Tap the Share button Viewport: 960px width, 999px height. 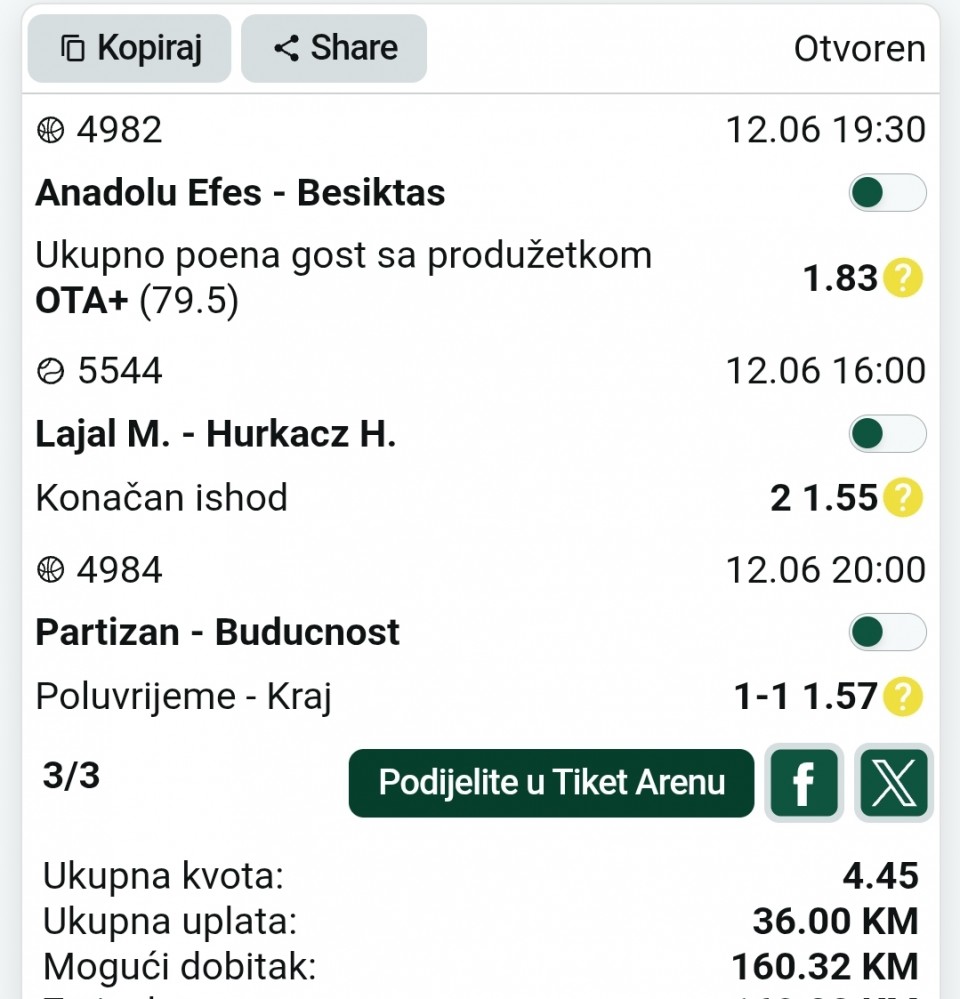[334, 48]
